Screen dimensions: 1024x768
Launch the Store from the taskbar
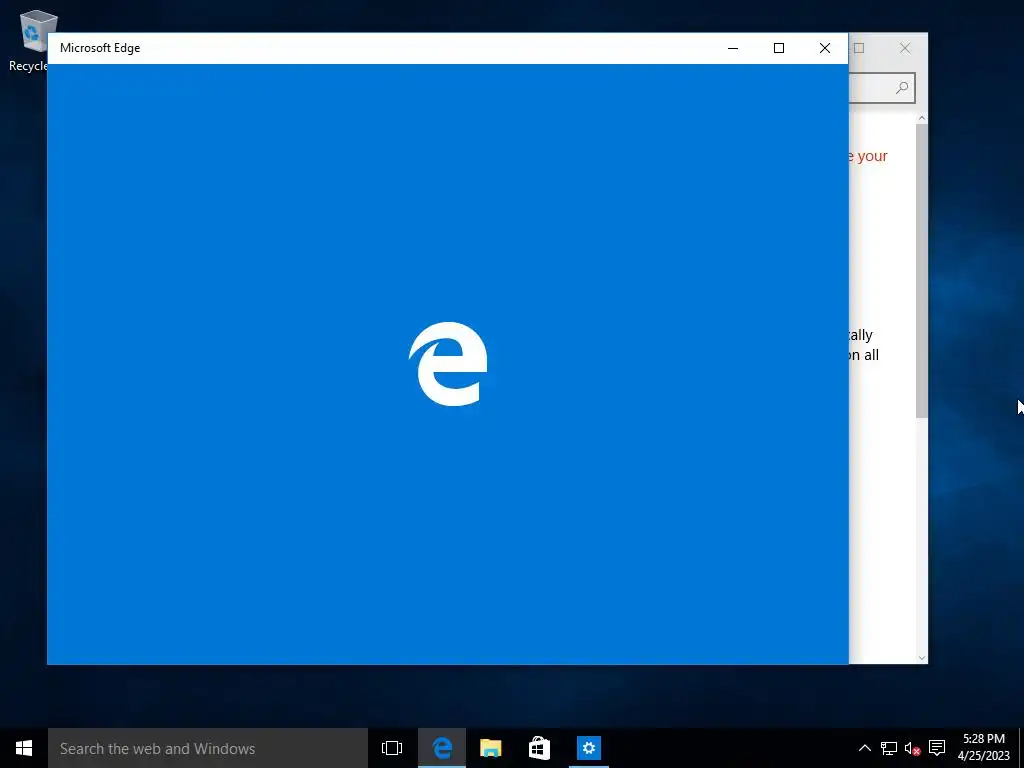[x=539, y=748]
